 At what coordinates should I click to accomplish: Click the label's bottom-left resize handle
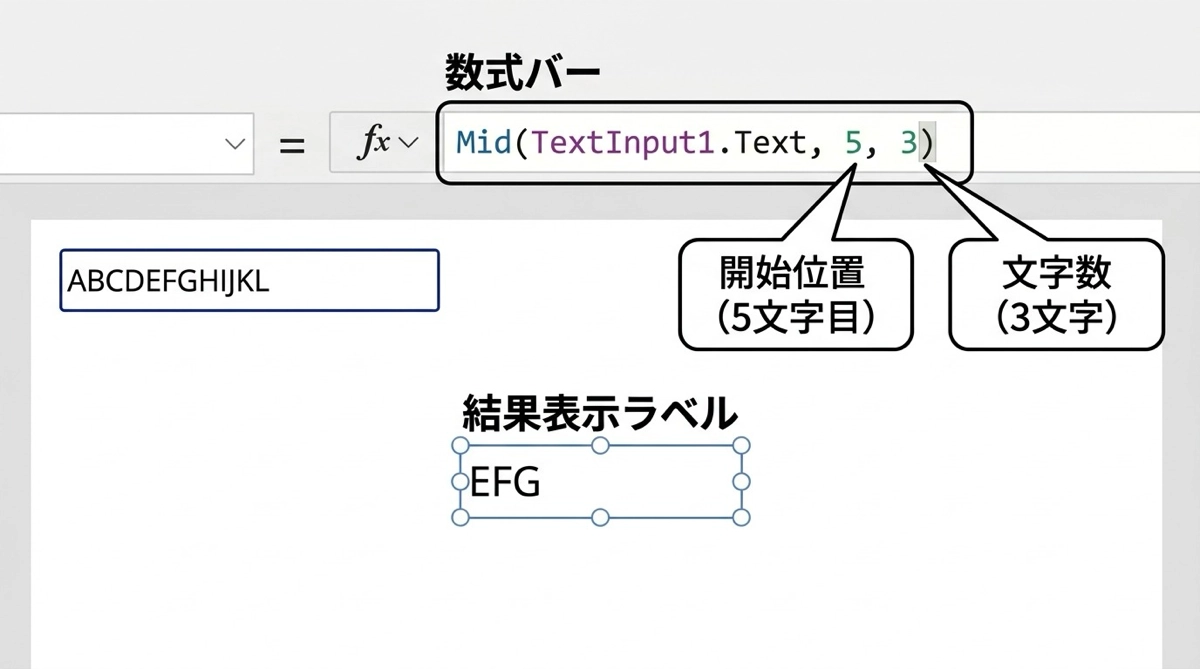point(461,517)
